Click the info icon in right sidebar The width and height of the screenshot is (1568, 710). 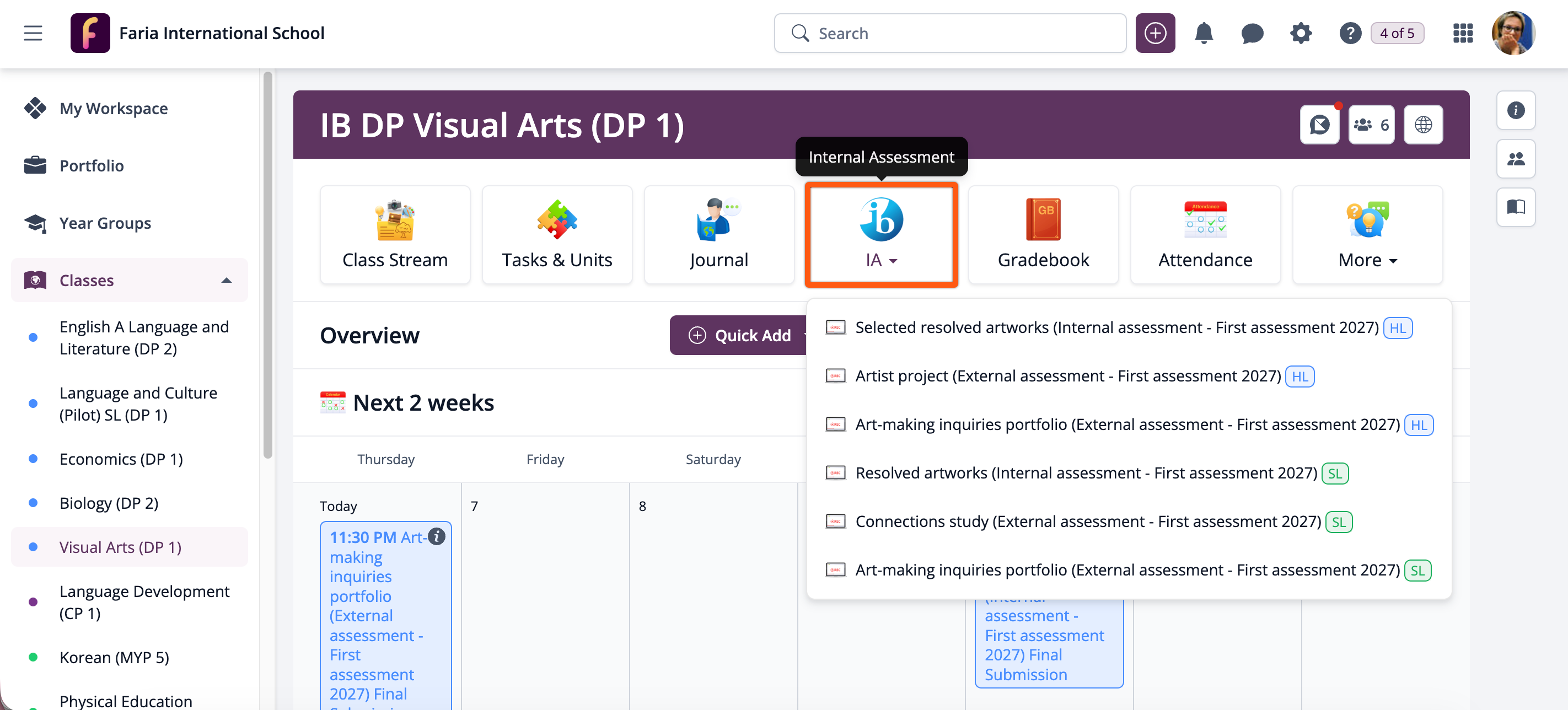tap(1516, 110)
